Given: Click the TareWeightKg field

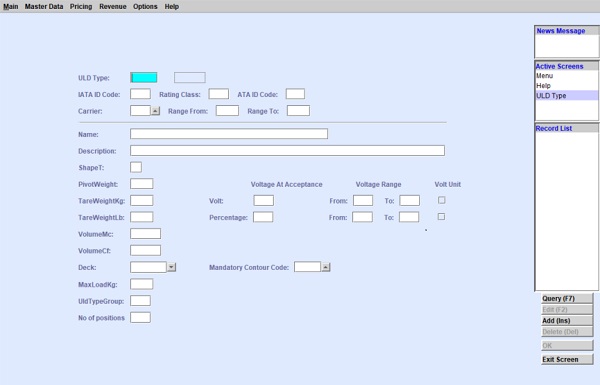Looking at the screenshot, I should tap(142, 201).
